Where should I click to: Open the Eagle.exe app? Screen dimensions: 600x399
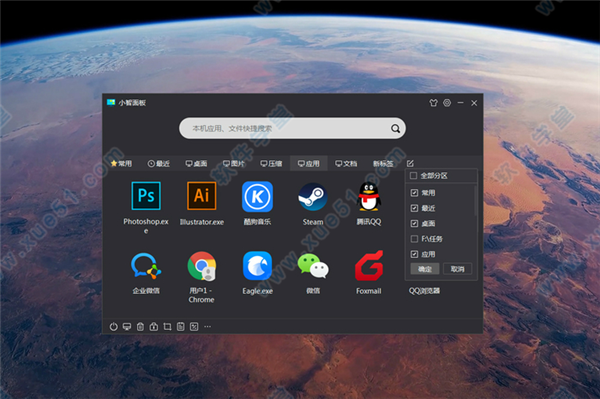point(257,266)
